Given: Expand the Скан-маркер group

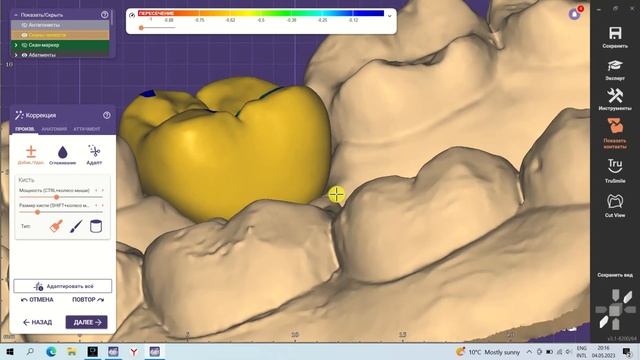Looking at the screenshot, I should tap(16, 45).
